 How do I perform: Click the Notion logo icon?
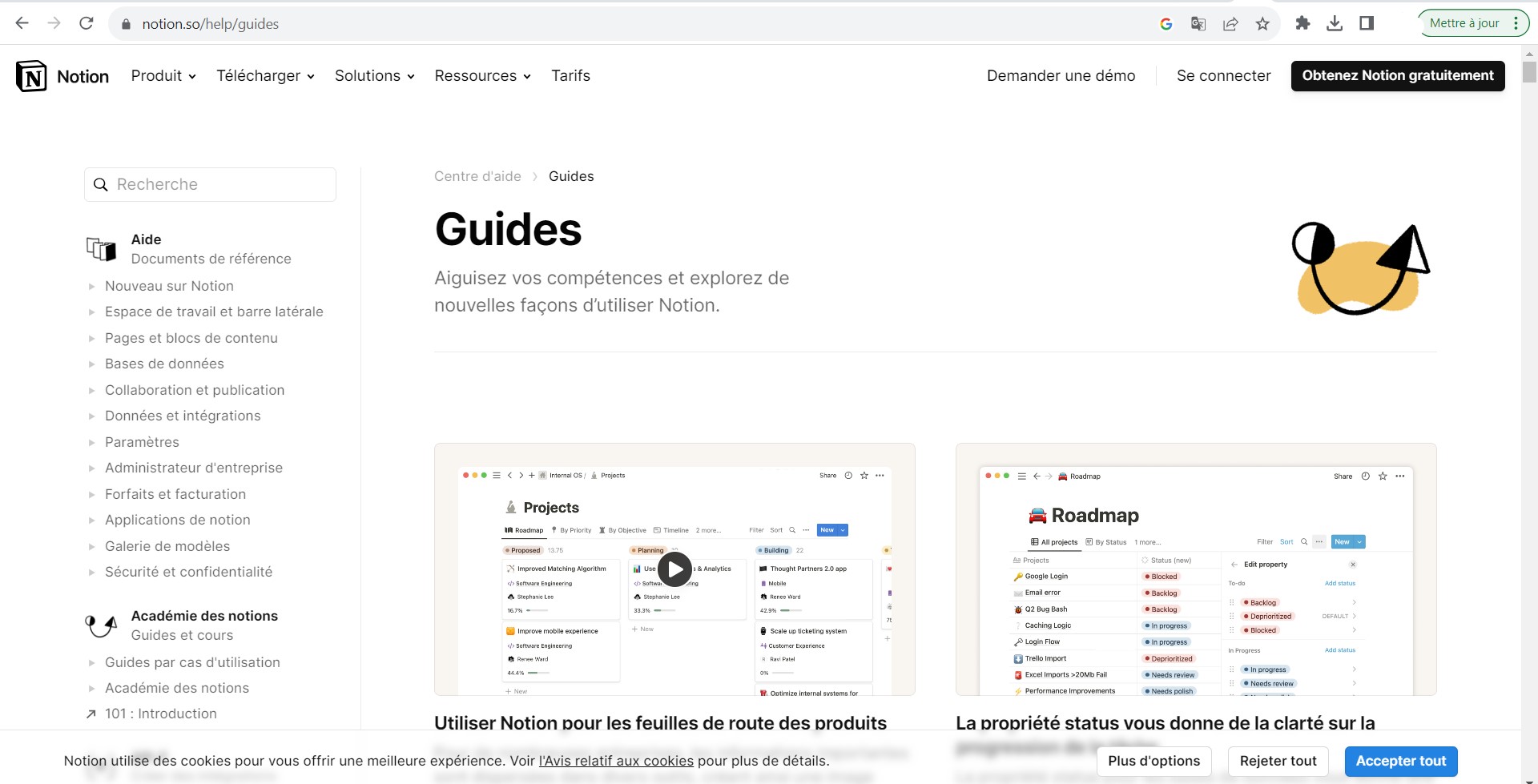[32, 76]
